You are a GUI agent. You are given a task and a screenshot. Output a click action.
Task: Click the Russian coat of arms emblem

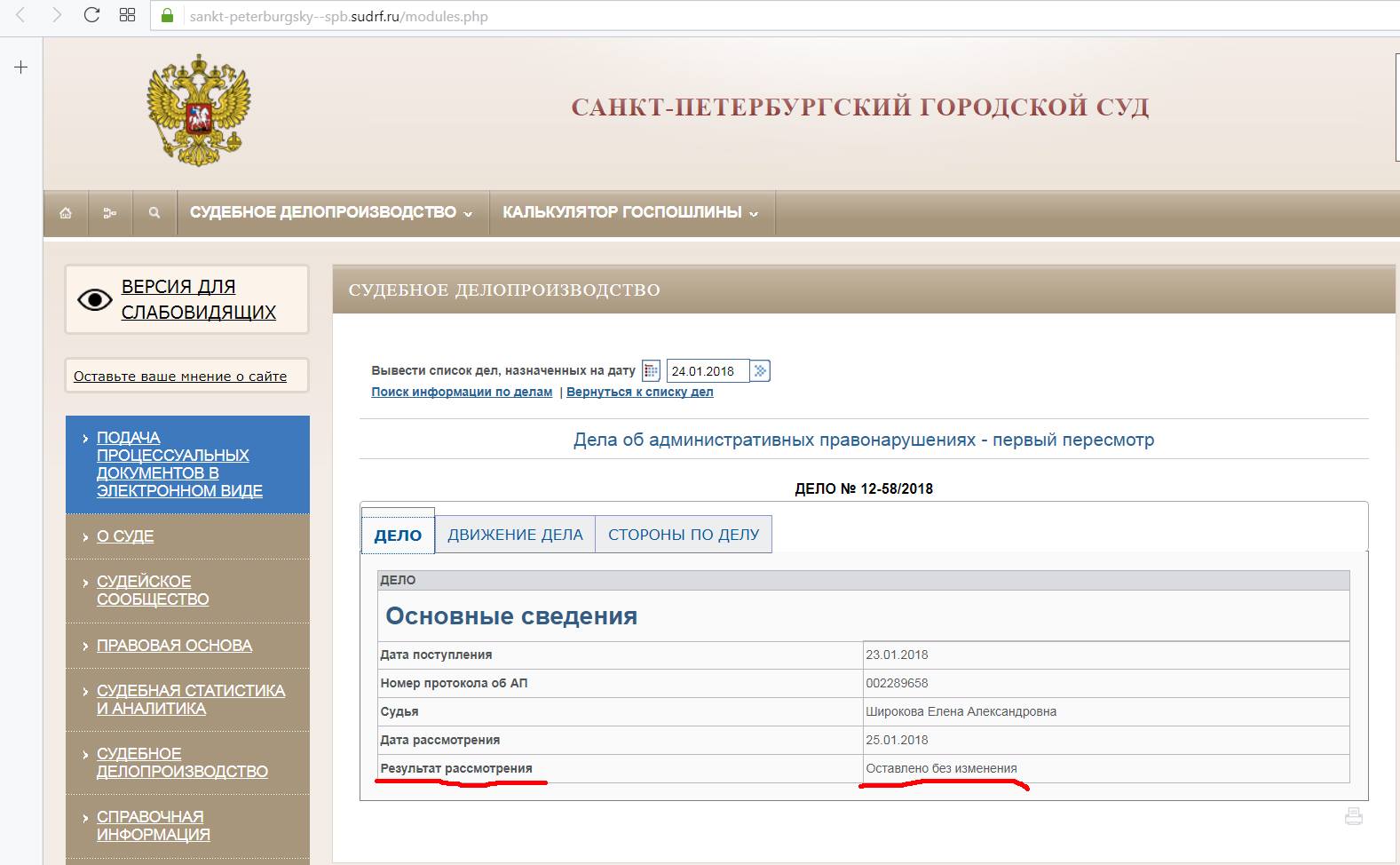pos(199,110)
